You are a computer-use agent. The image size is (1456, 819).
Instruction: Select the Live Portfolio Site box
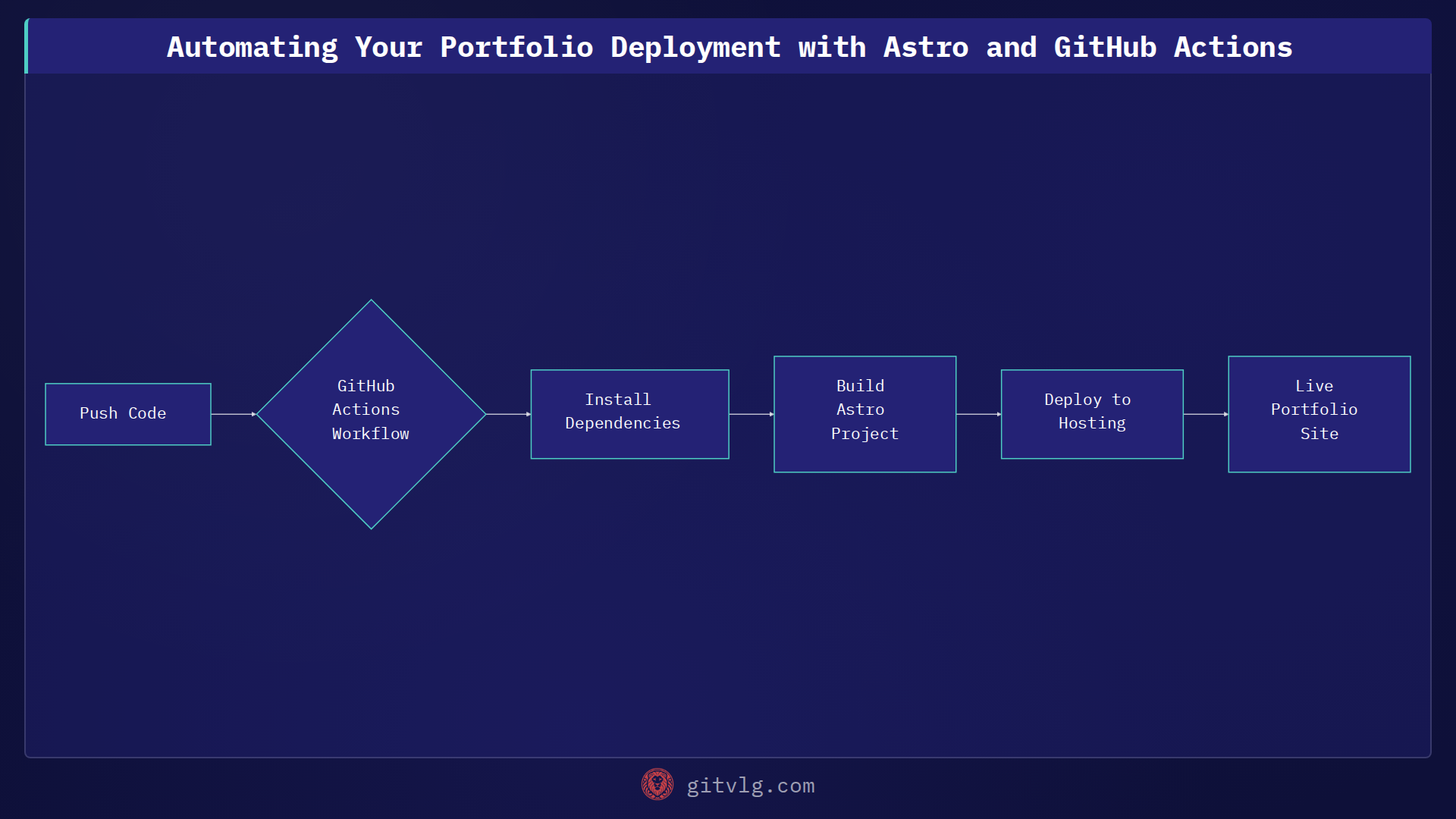(1319, 414)
